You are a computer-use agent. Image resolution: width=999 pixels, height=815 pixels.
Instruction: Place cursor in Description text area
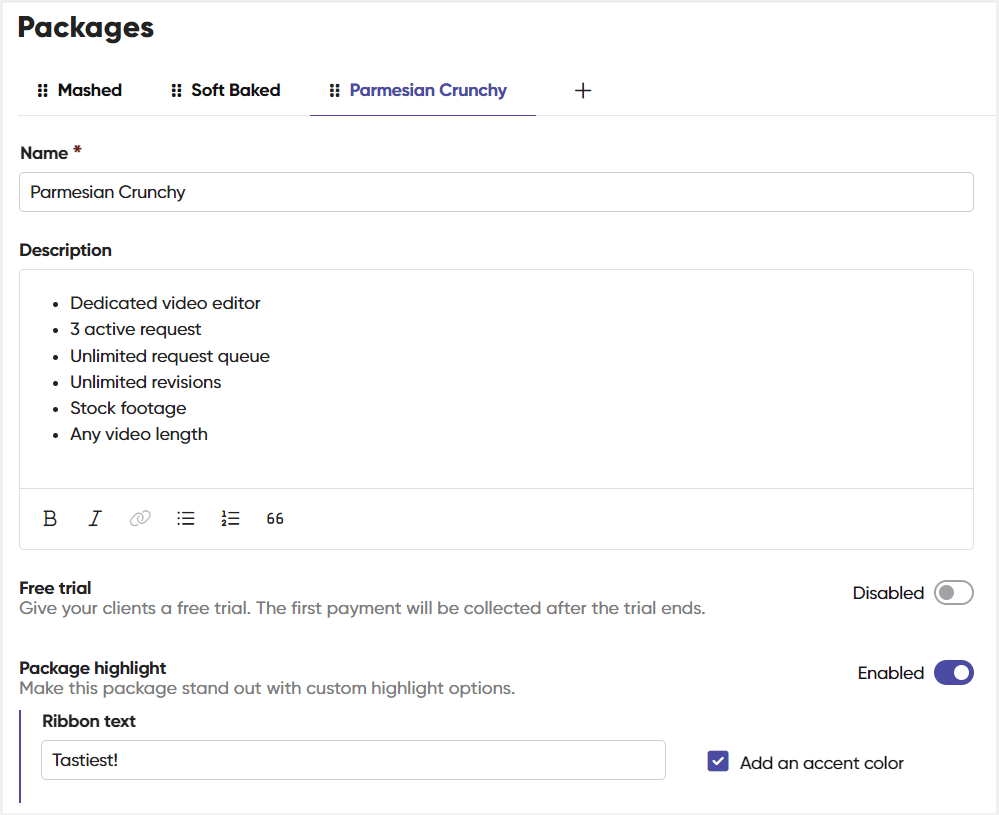click(496, 379)
